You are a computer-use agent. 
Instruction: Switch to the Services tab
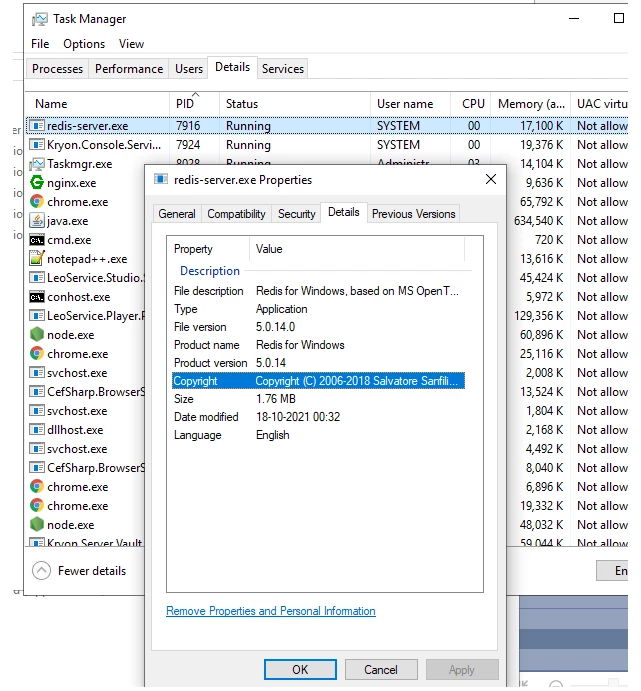(x=282, y=69)
